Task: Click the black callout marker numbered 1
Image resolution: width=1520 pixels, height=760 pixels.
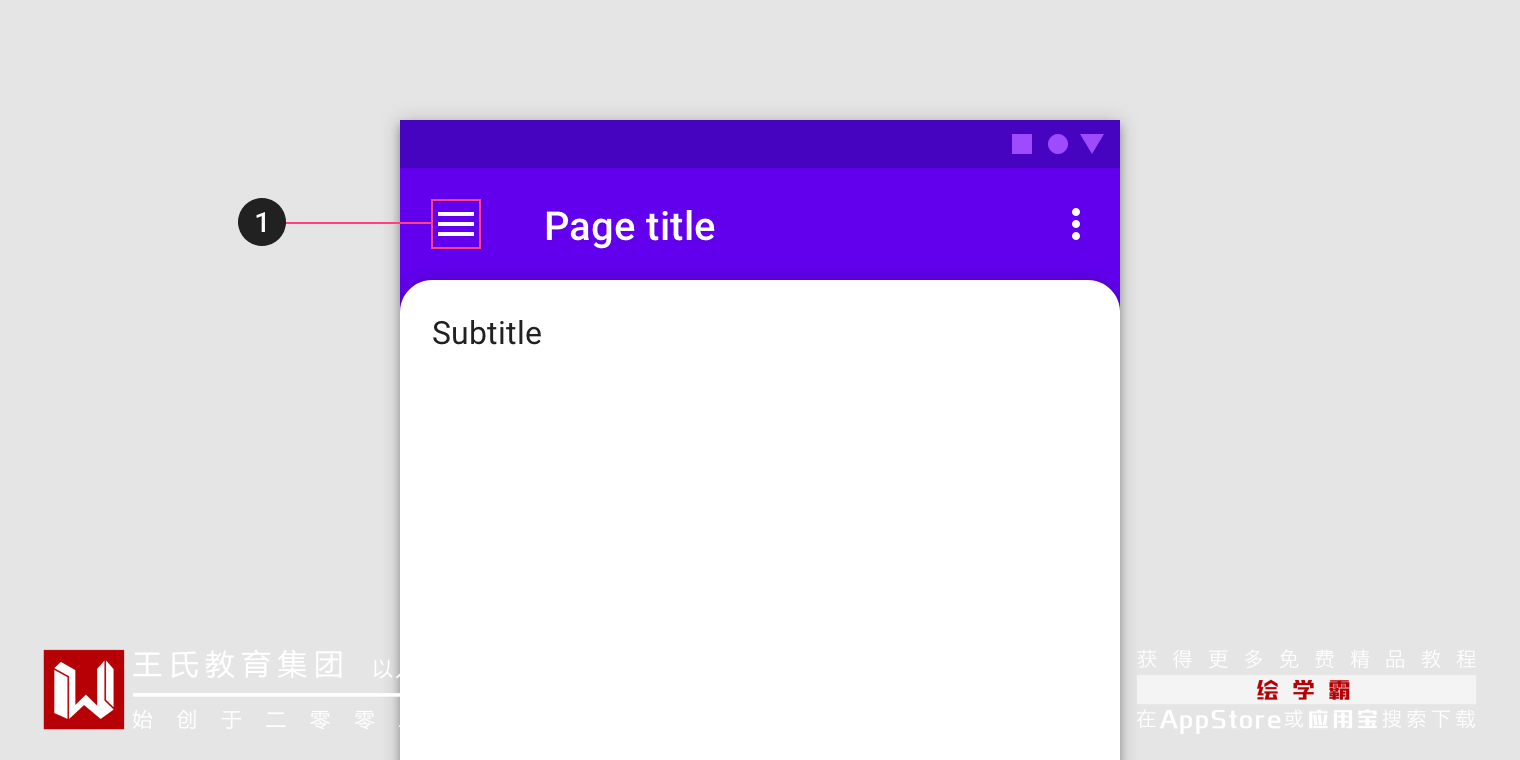Action: pyautogui.click(x=262, y=222)
